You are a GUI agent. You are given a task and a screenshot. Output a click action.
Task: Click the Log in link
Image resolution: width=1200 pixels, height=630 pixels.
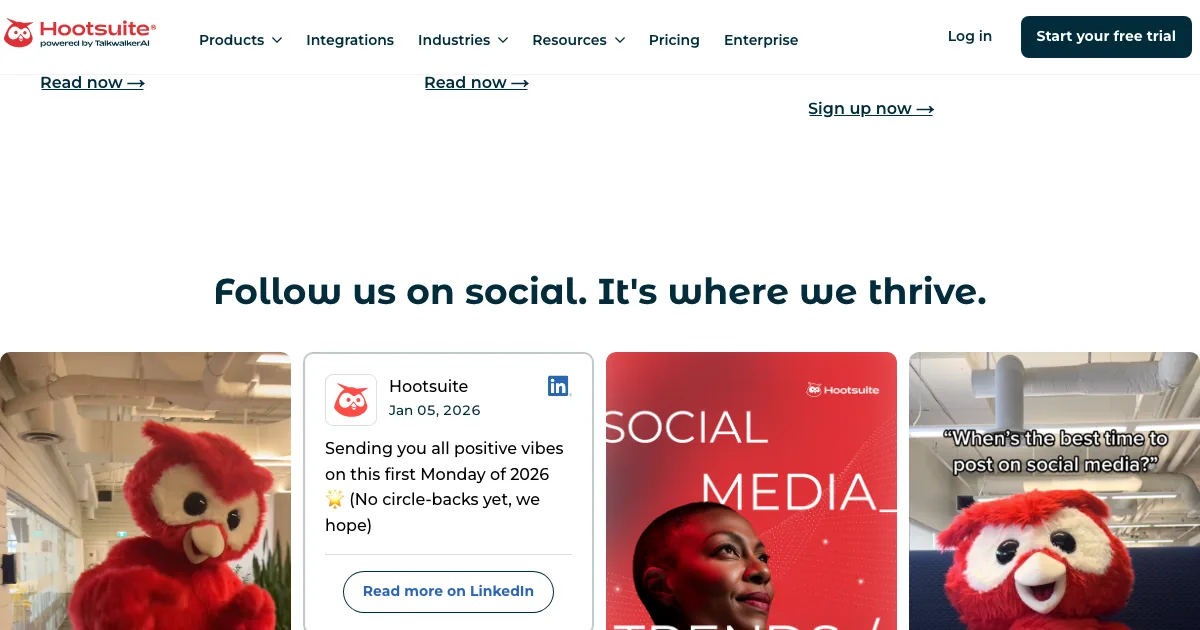coord(970,36)
